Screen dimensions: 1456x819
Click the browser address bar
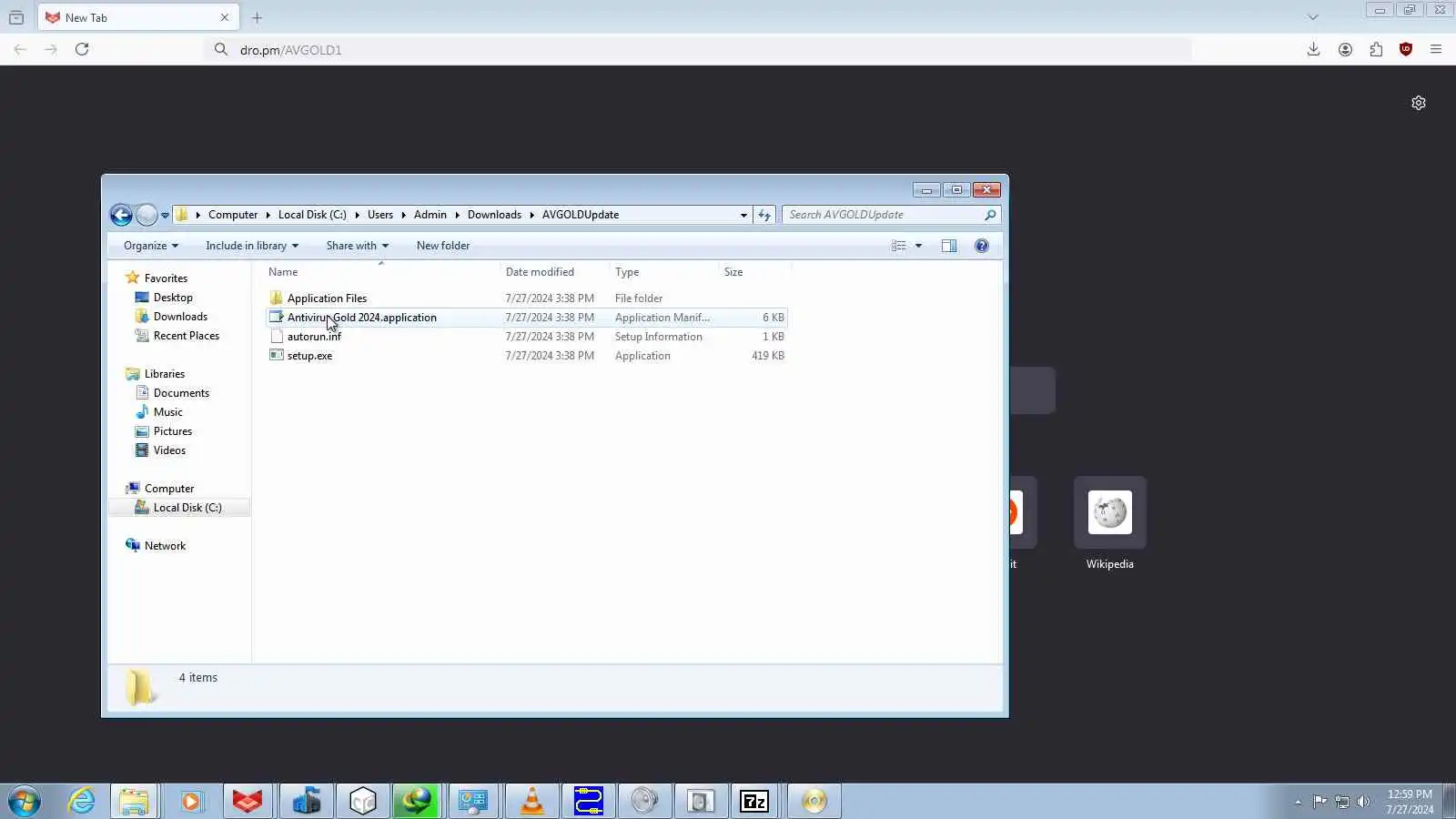coord(699,50)
